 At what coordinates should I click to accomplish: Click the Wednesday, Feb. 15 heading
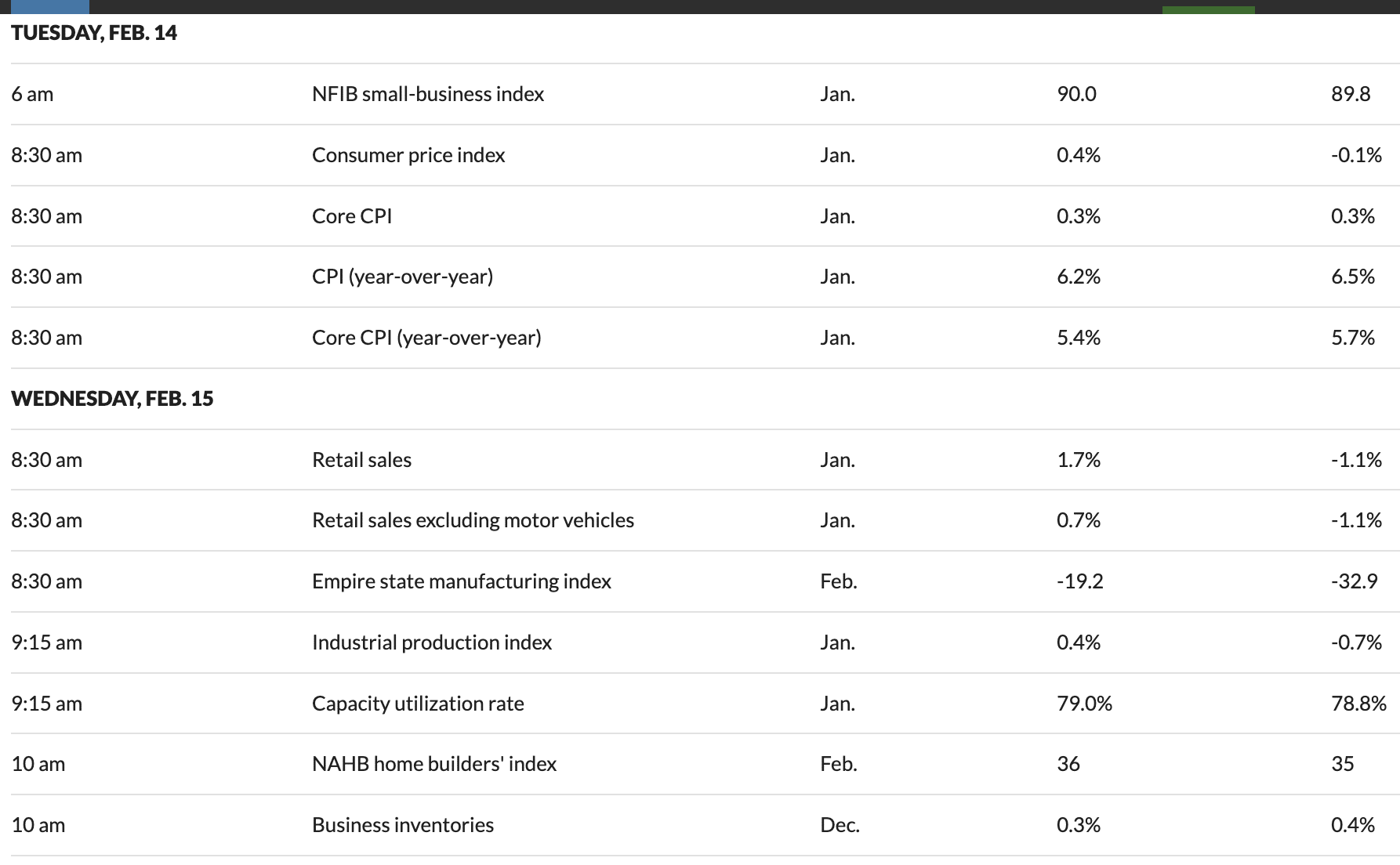point(112,399)
